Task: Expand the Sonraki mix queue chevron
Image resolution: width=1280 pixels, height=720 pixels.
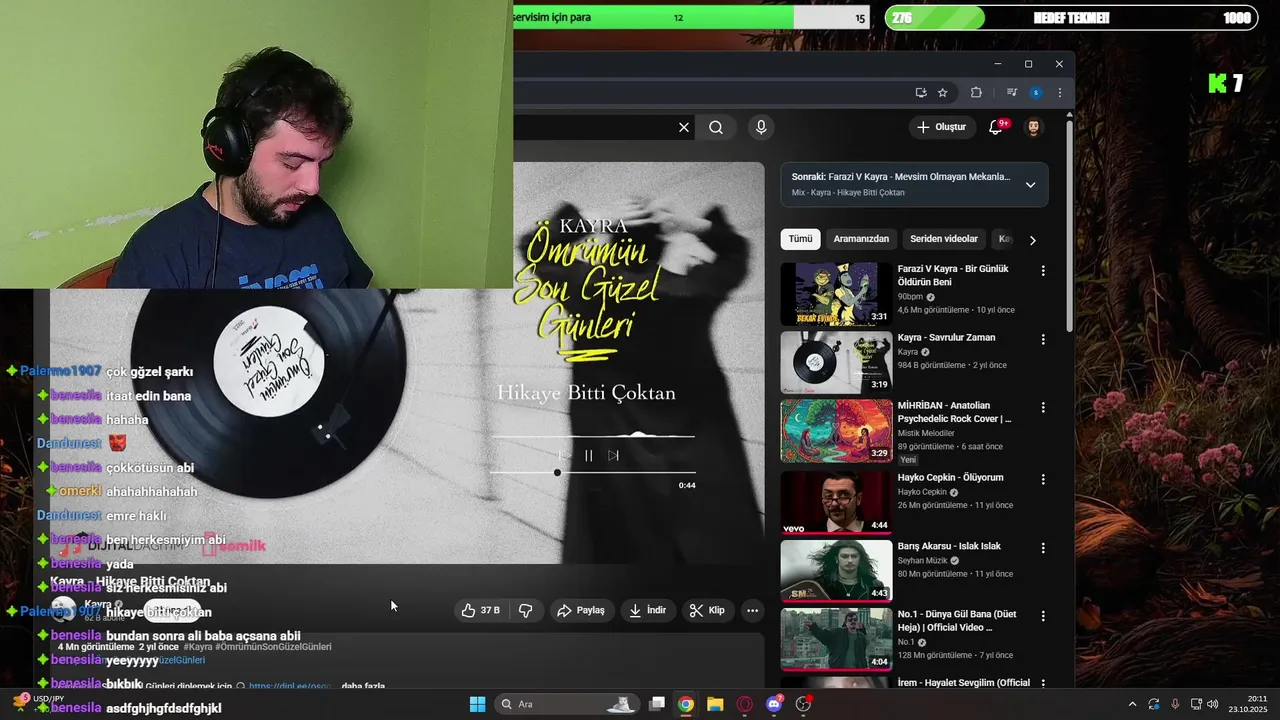Action: tap(1030, 184)
